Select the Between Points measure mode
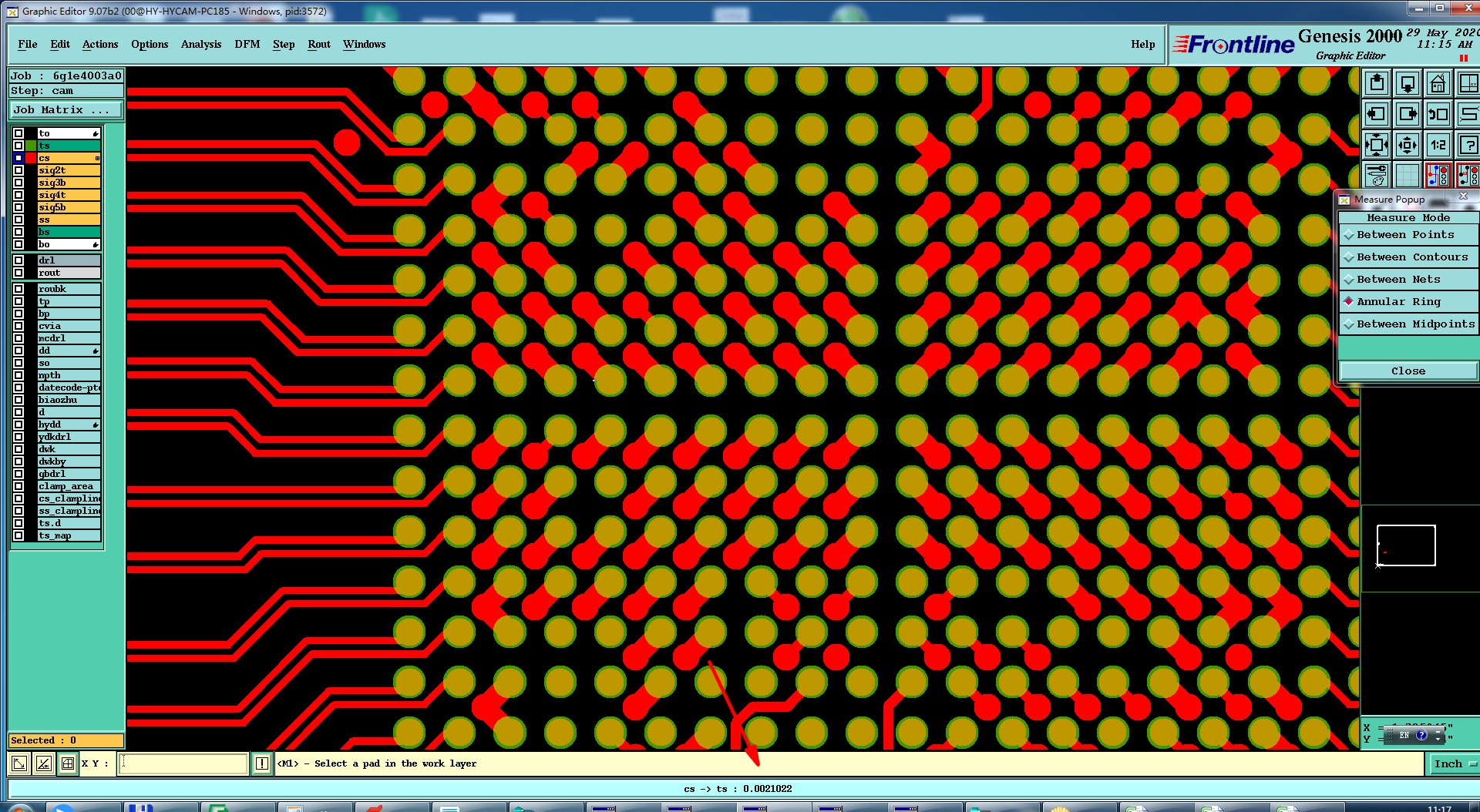Image resolution: width=1480 pixels, height=812 pixels. [1408, 235]
